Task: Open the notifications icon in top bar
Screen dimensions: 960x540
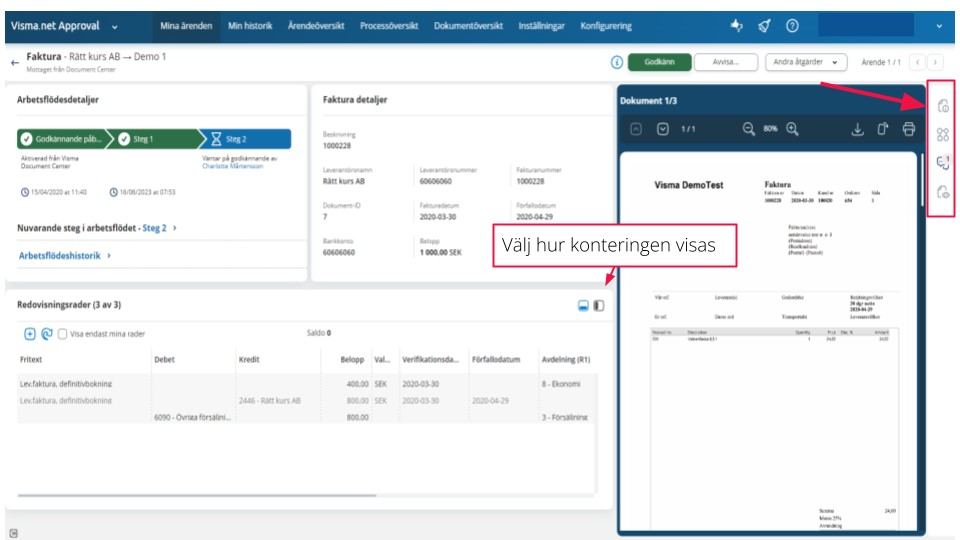Action: [737, 26]
